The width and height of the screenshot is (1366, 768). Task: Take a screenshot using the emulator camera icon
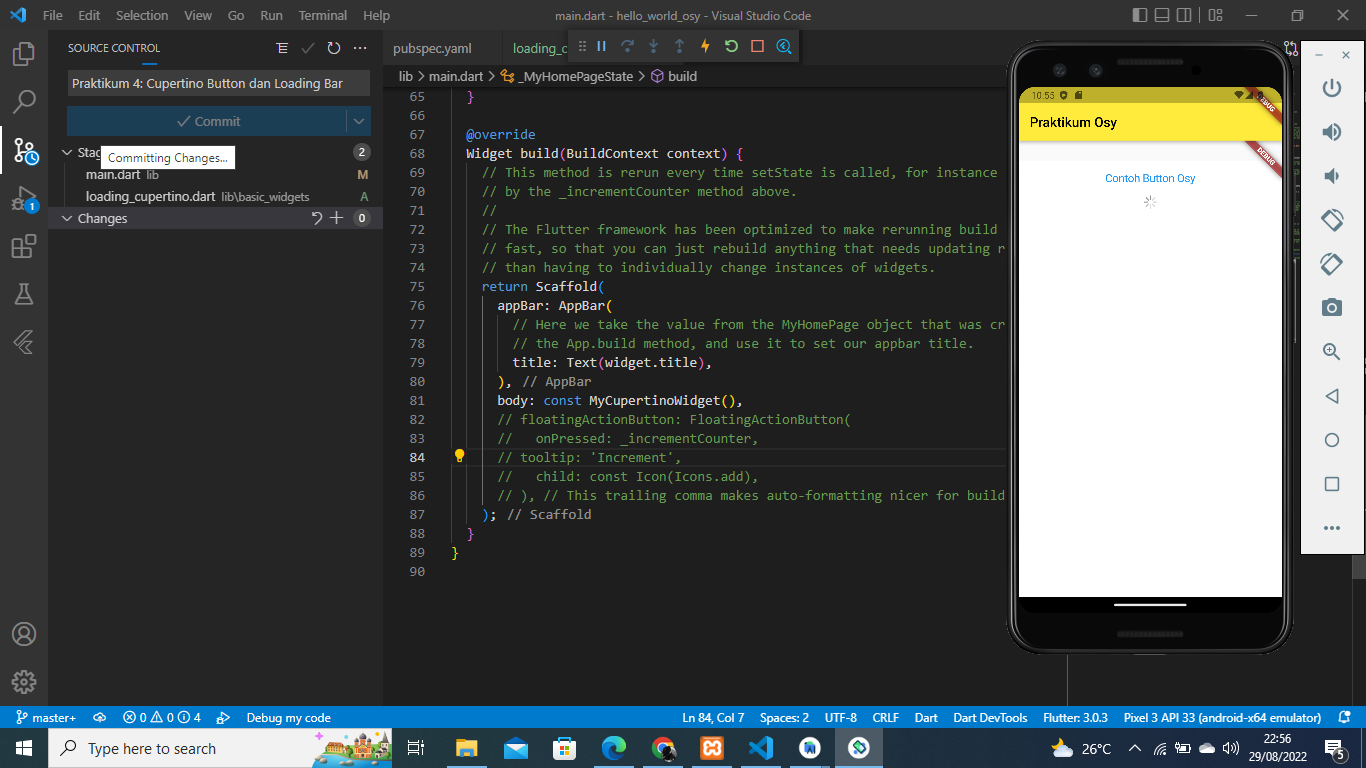pos(1331,308)
